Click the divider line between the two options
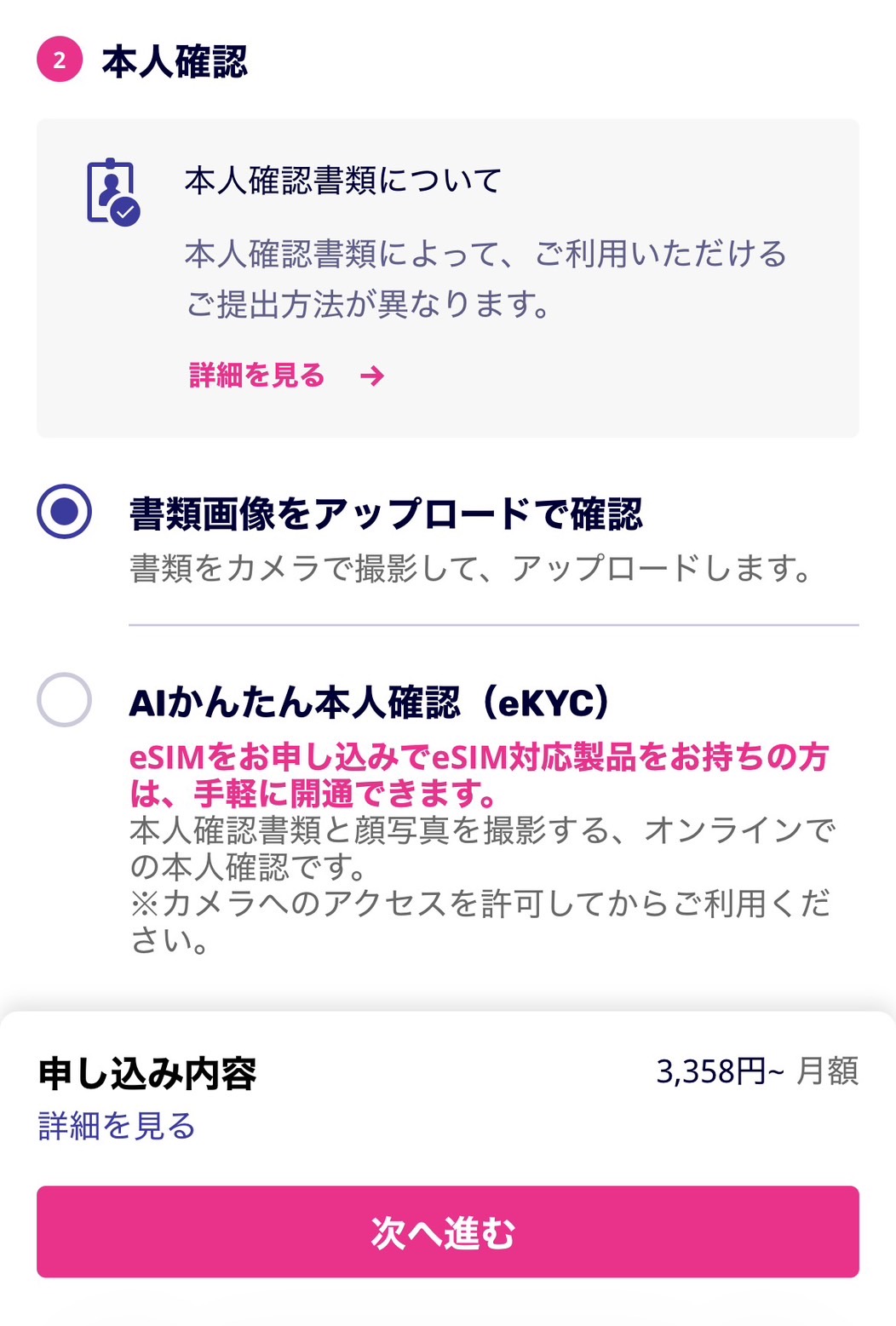The image size is (896, 1326). 493,625
